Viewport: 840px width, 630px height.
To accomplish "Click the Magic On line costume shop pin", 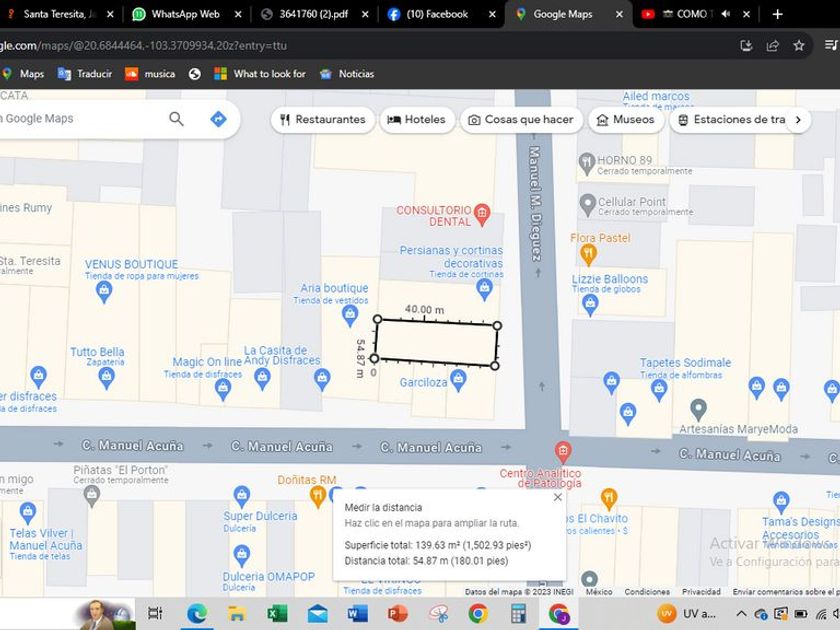I will click(222, 389).
